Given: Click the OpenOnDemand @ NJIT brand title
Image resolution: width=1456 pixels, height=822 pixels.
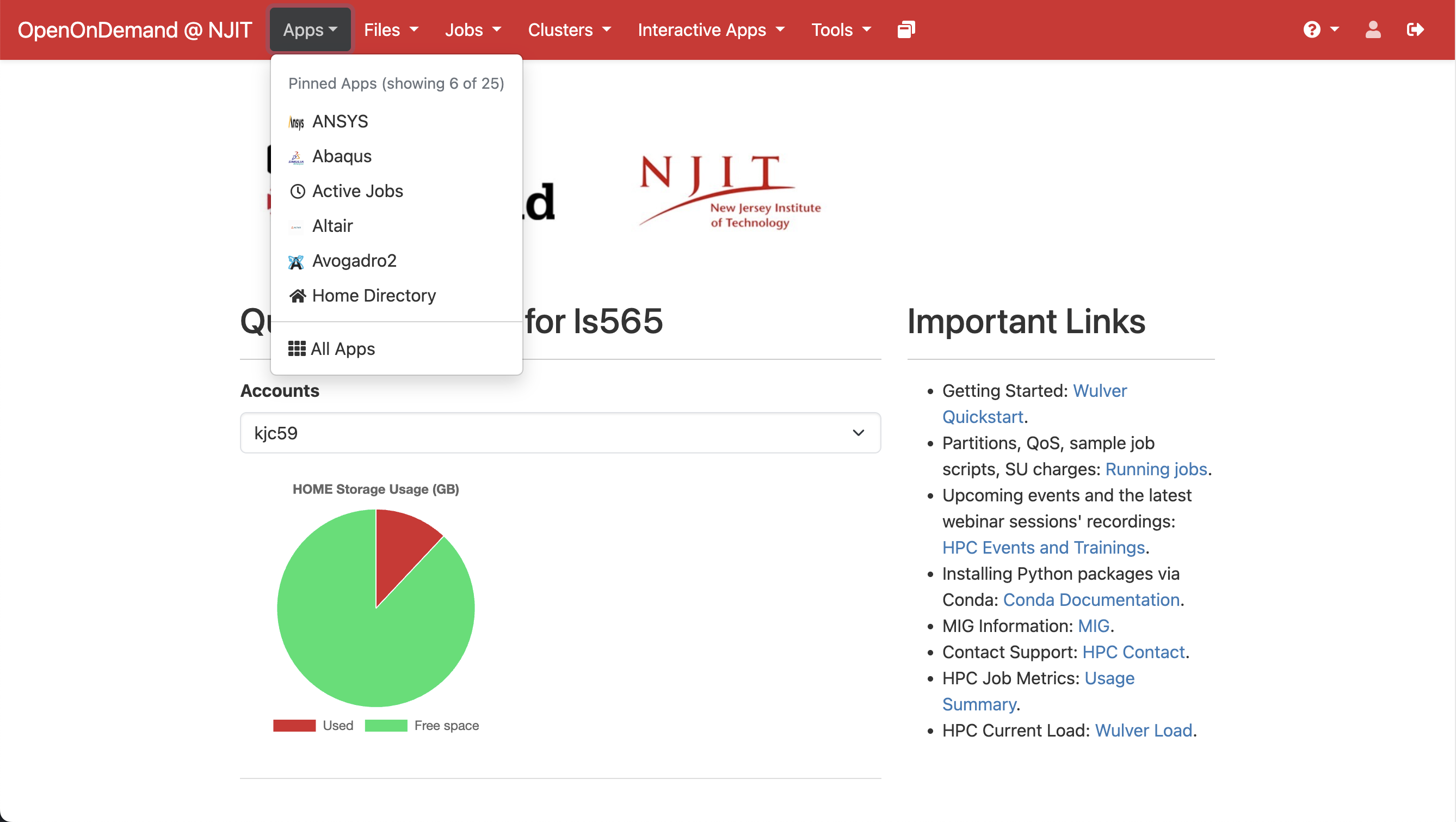Looking at the screenshot, I should [134, 30].
